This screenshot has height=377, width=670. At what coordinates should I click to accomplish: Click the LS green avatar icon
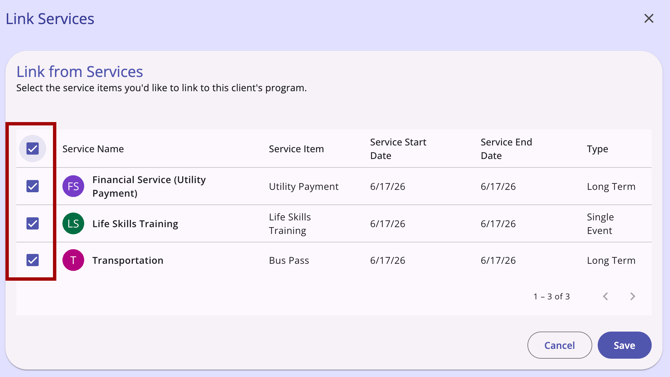click(x=73, y=224)
